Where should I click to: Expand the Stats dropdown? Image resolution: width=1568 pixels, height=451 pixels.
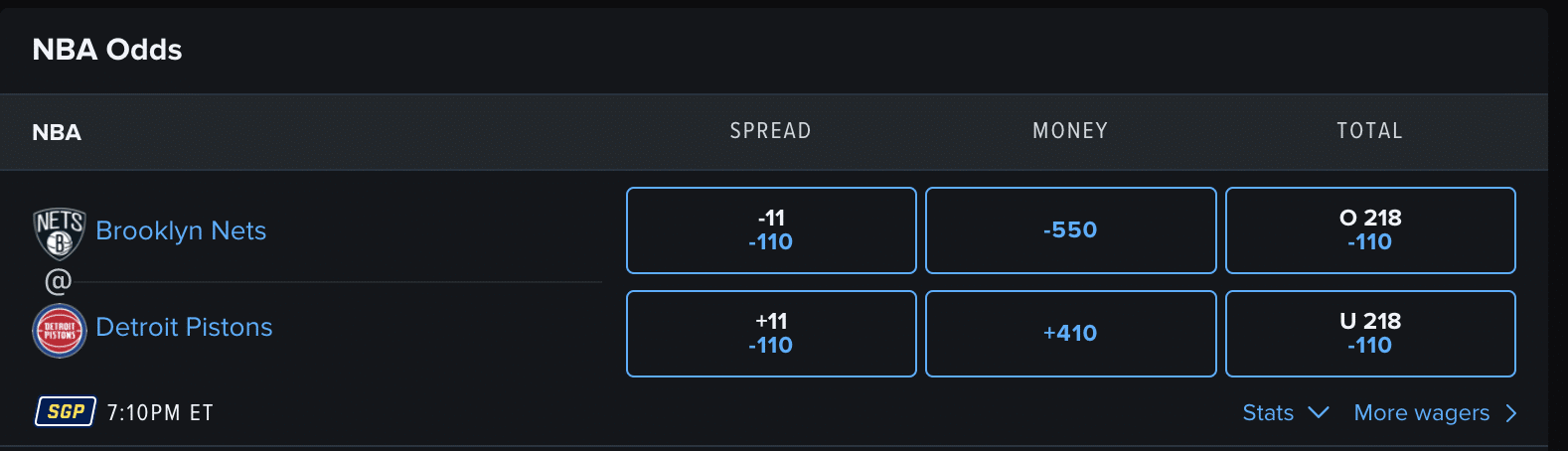(x=1286, y=412)
